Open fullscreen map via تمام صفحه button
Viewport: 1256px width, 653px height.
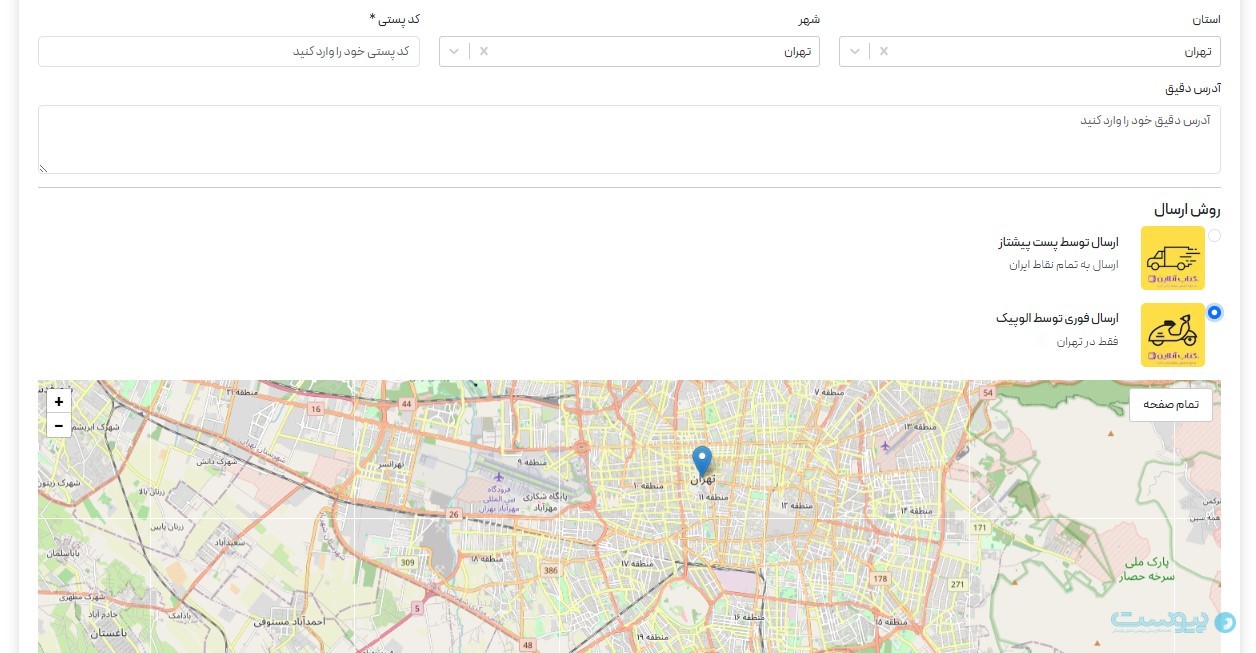(x=1170, y=404)
